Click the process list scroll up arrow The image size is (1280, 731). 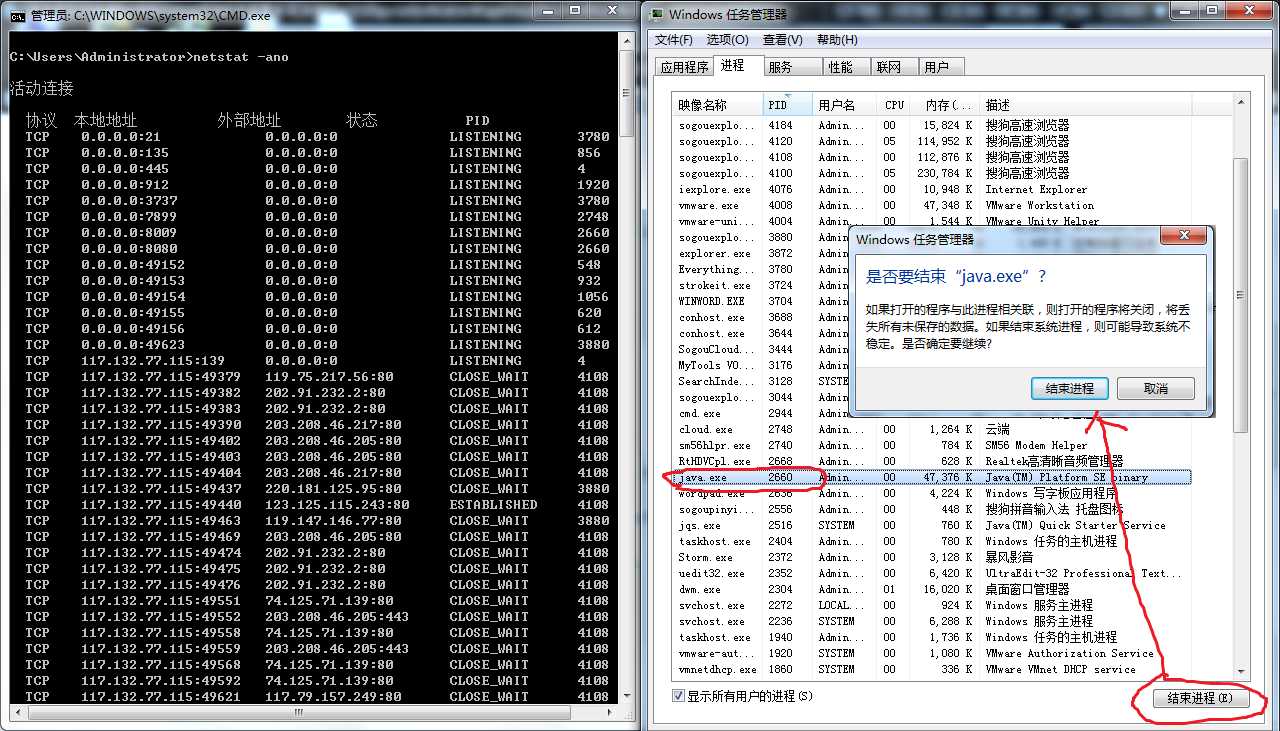pos(1240,102)
